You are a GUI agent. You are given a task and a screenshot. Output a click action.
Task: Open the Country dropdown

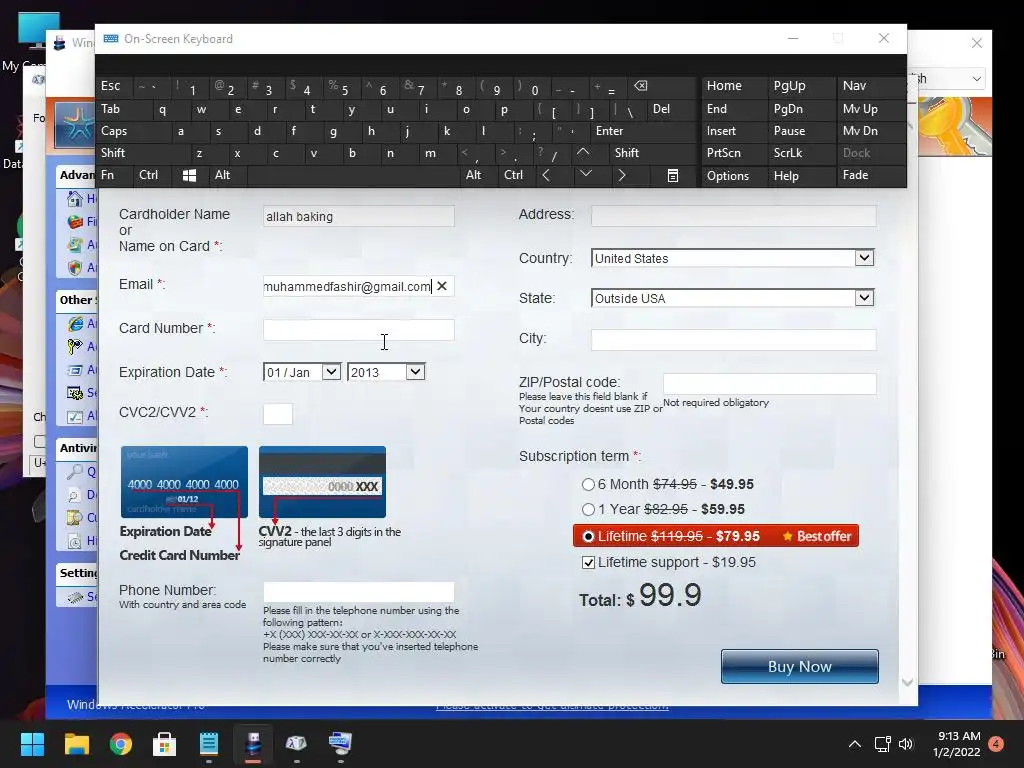point(864,258)
